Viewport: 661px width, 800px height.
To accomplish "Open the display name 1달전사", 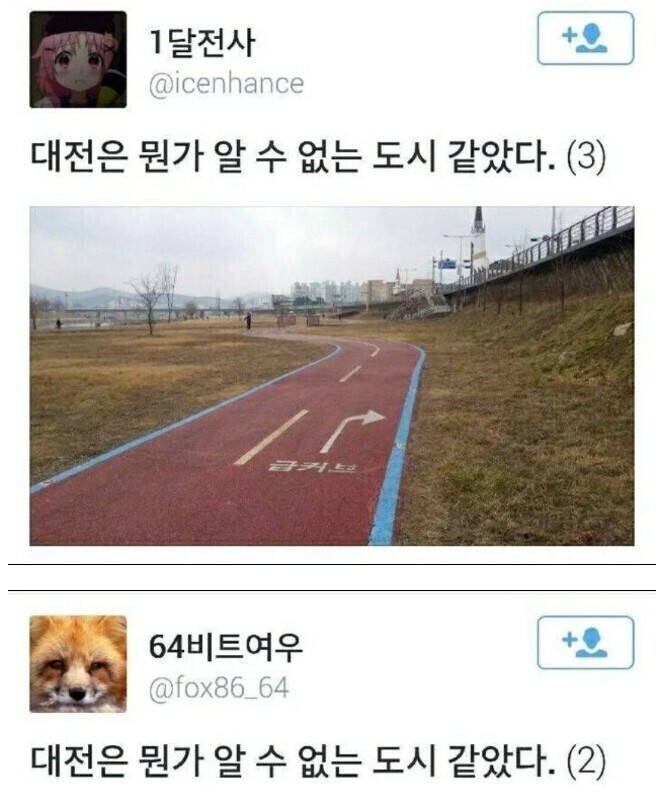I will click(202, 43).
